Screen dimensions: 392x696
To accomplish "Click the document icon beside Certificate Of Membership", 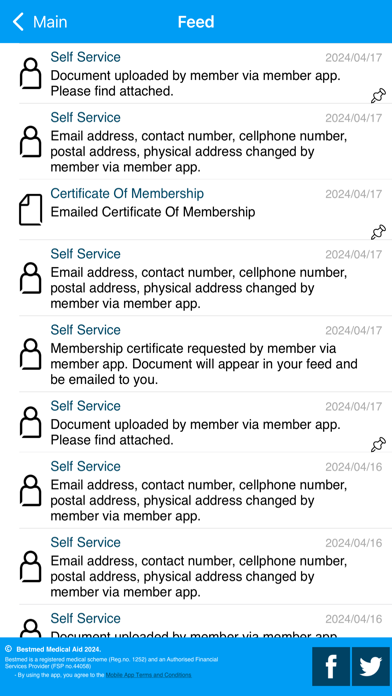I will point(31,210).
